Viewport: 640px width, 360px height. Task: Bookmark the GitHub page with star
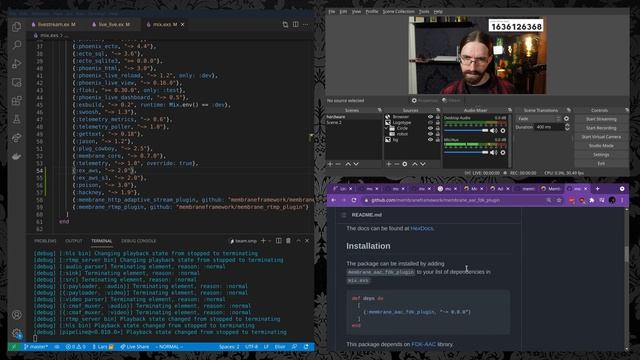559,200
